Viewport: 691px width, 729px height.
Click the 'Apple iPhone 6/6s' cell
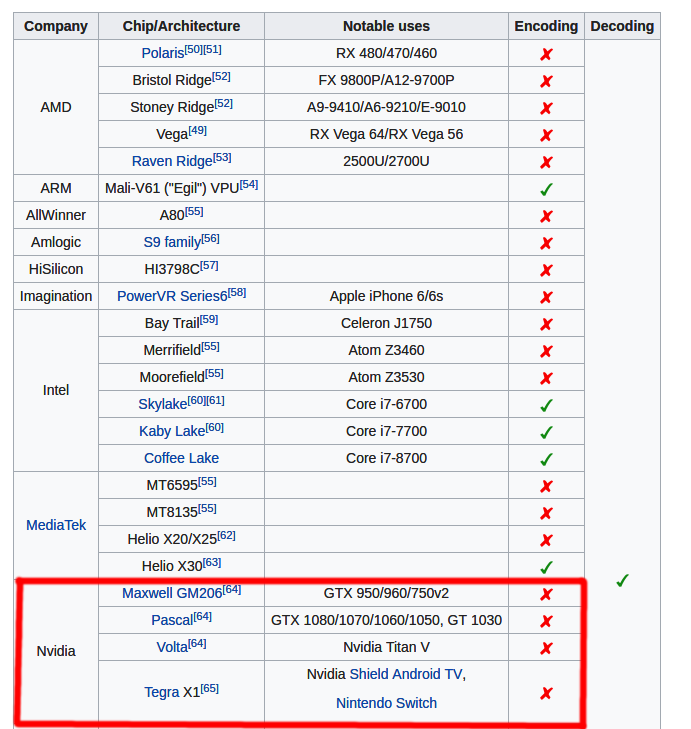click(x=386, y=296)
